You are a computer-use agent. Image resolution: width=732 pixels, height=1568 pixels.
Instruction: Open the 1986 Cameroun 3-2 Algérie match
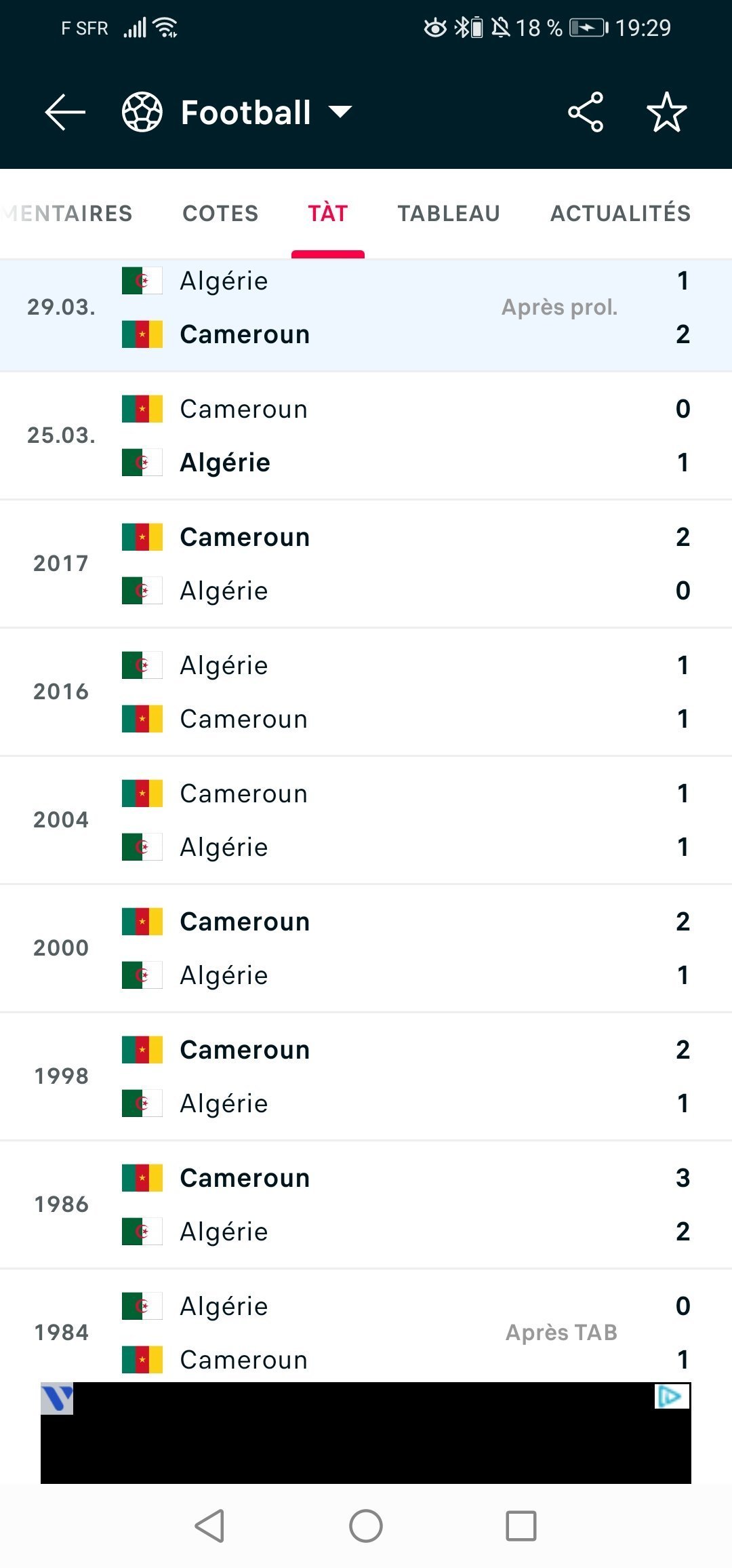click(x=366, y=1204)
